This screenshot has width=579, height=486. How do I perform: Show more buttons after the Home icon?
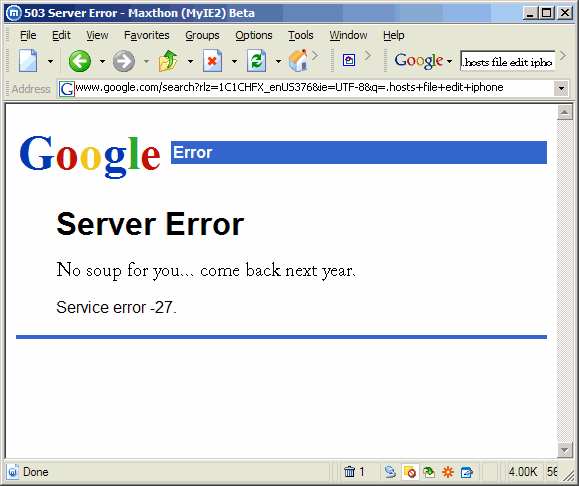(315, 55)
